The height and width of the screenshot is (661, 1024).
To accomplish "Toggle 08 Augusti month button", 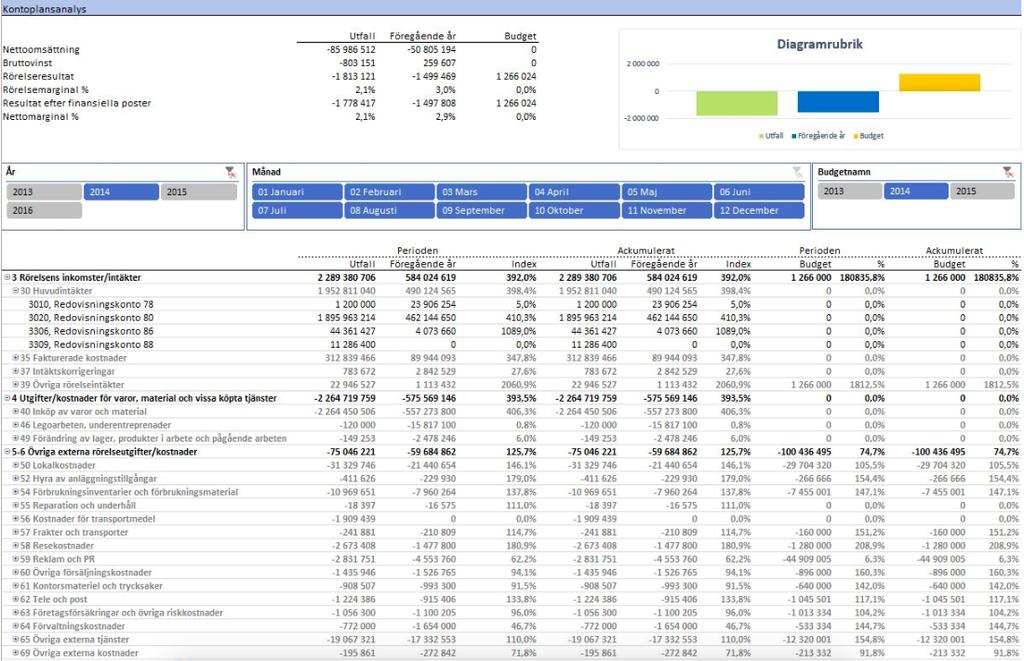I will [x=389, y=210].
